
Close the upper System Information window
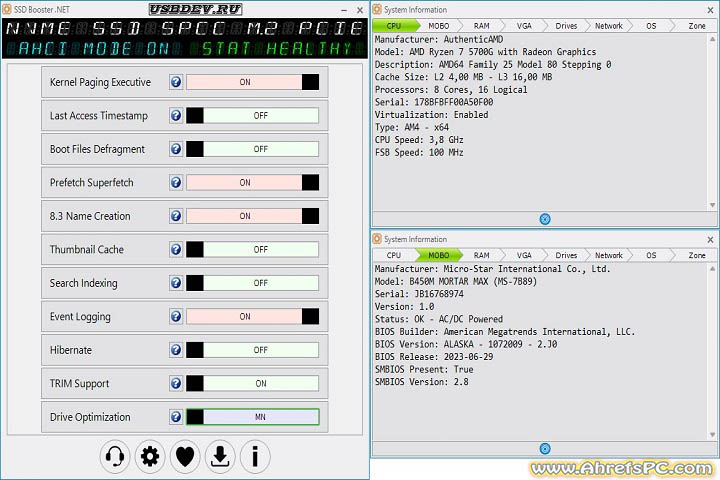coord(710,10)
